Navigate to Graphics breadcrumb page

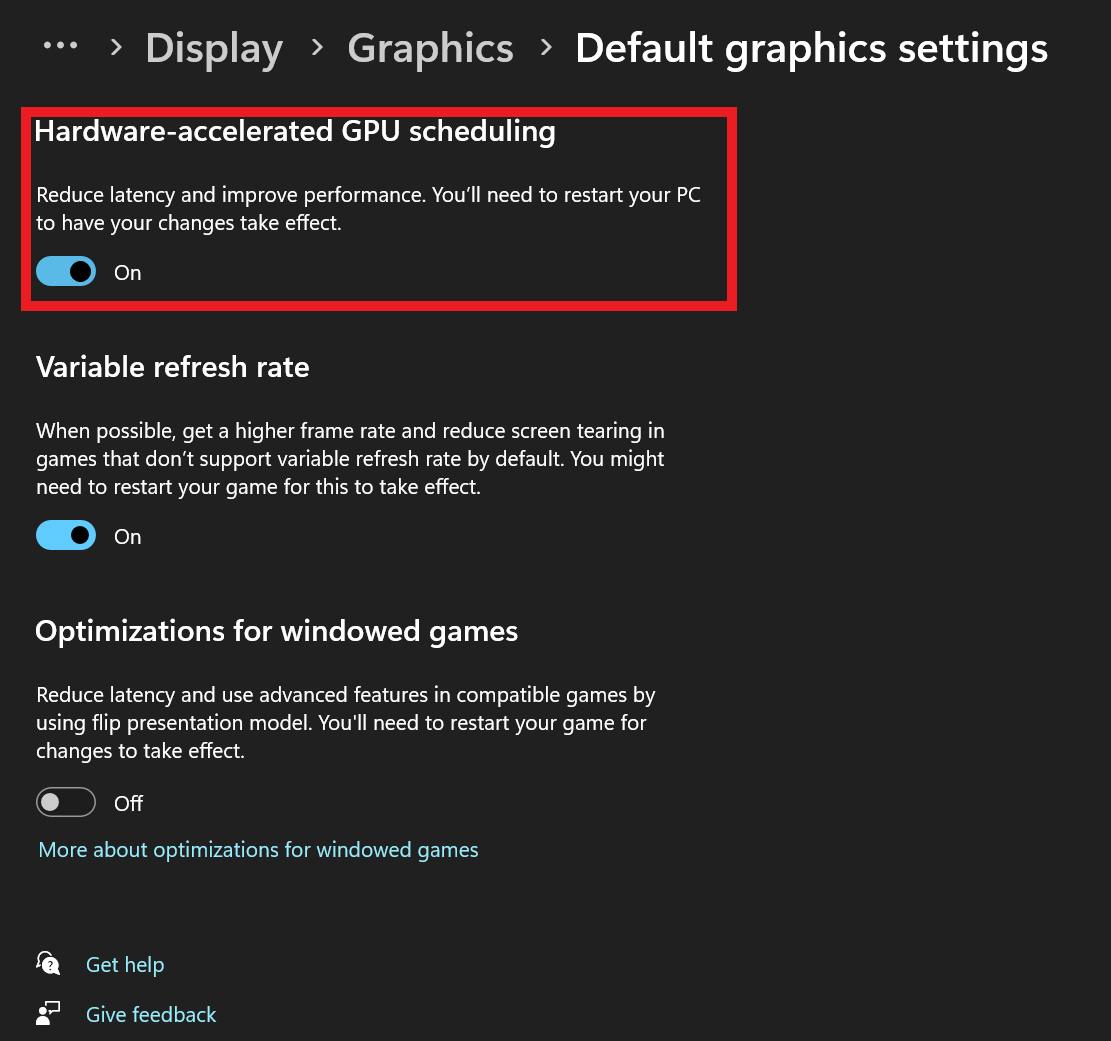[x=430, y=48]
